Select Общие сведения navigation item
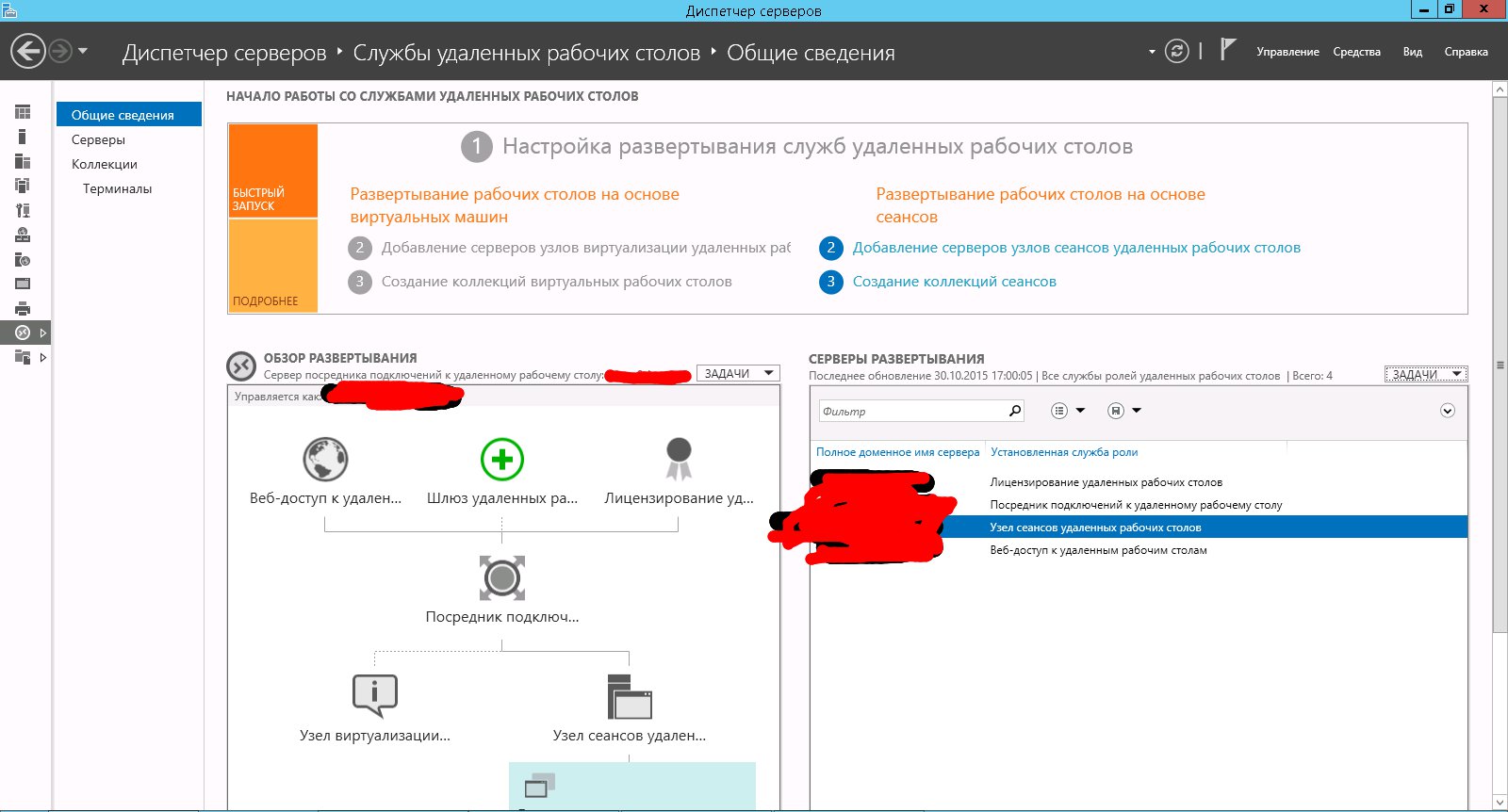The width and height of the screenshot is (1508, 812). 129,115
